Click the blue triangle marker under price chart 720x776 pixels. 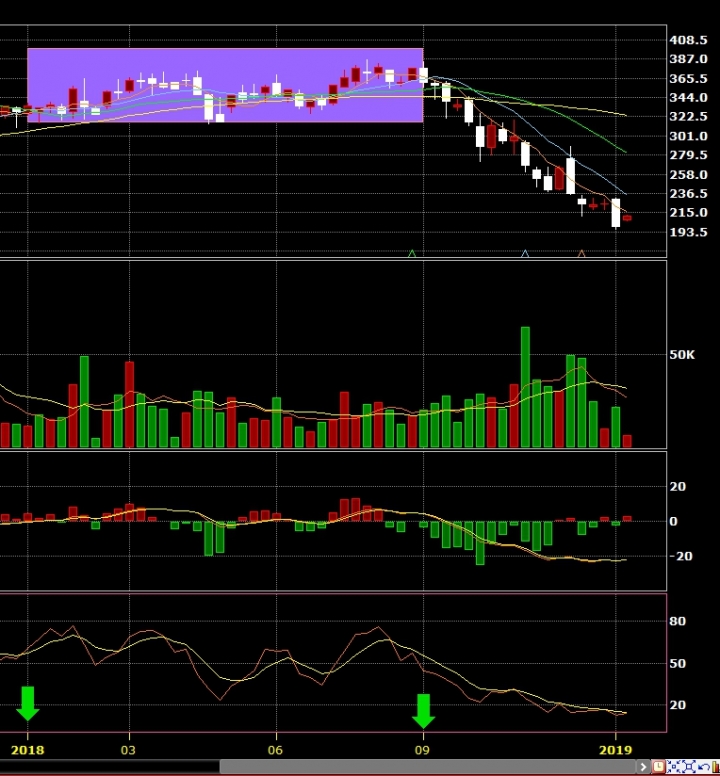coord(525,254)
